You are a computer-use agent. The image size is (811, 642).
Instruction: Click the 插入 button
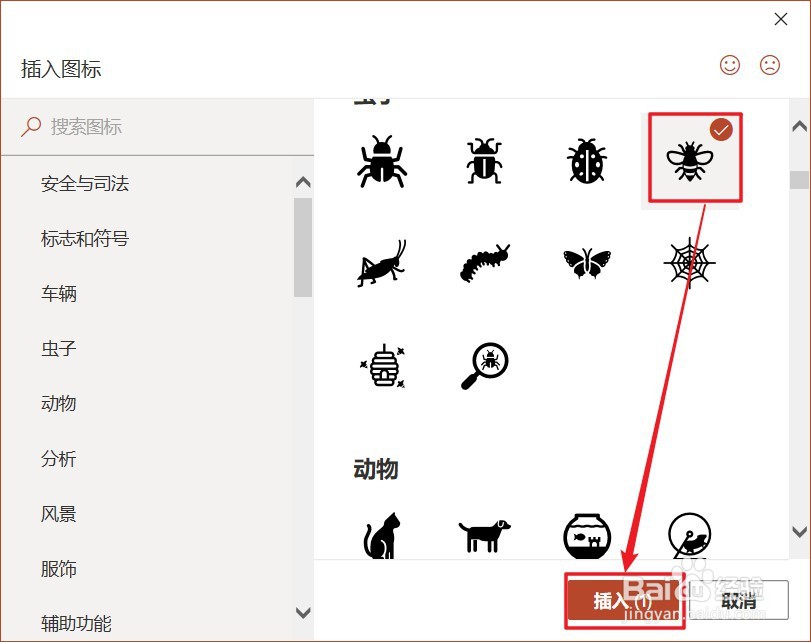(624, 601)
